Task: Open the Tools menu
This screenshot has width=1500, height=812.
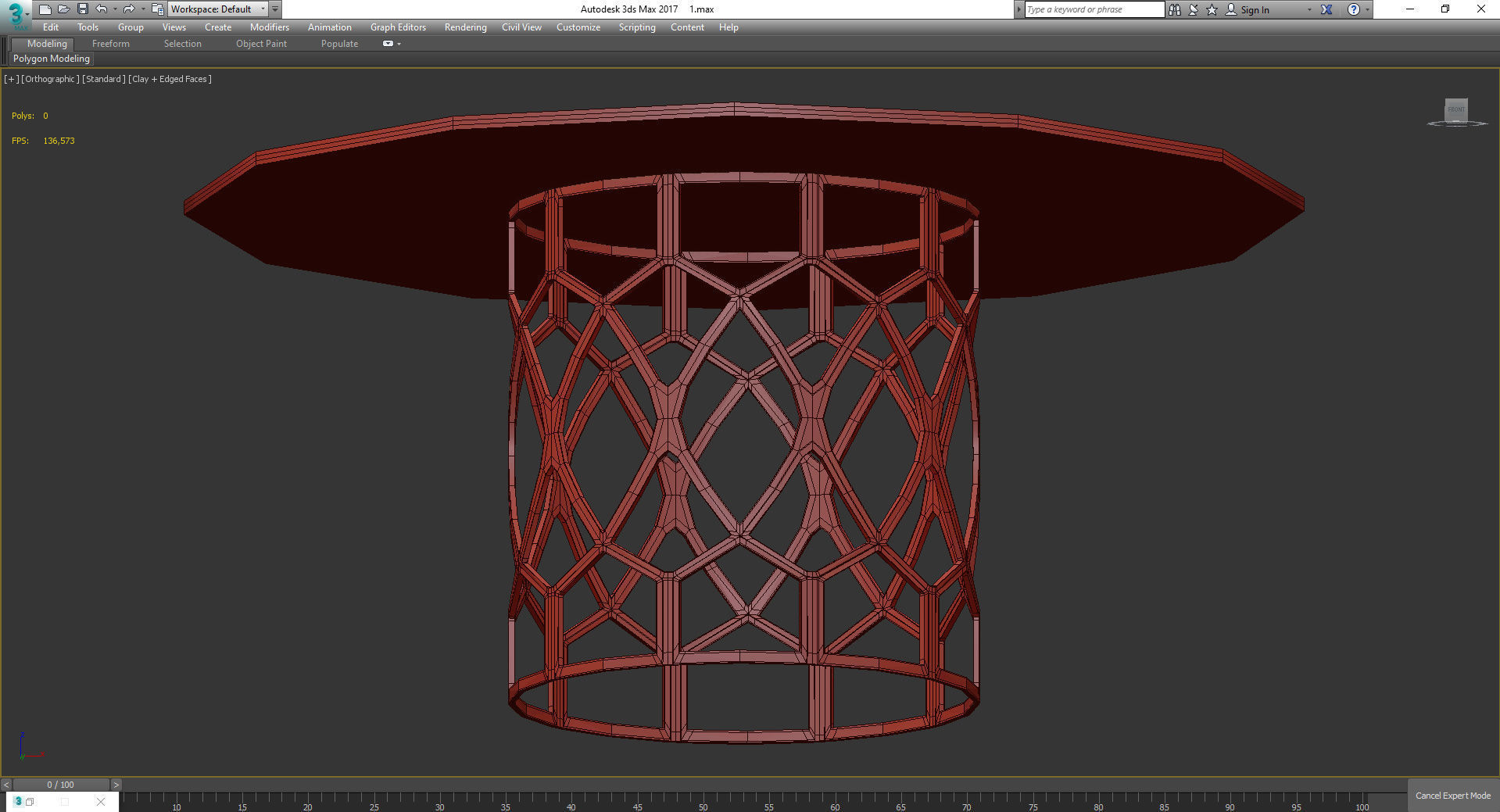Action: [88, 27]
